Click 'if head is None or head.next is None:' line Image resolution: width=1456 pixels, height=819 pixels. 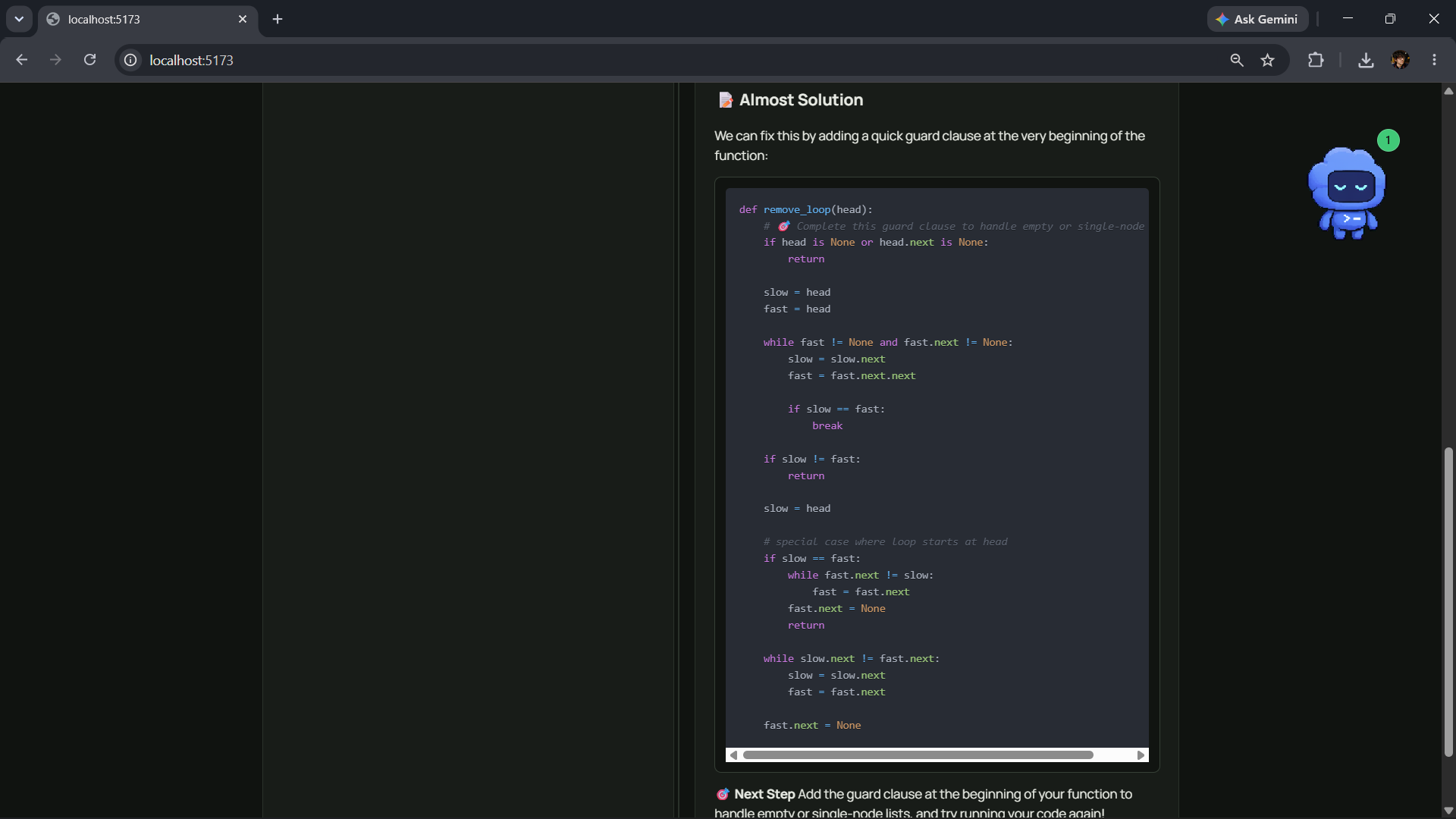876,243
